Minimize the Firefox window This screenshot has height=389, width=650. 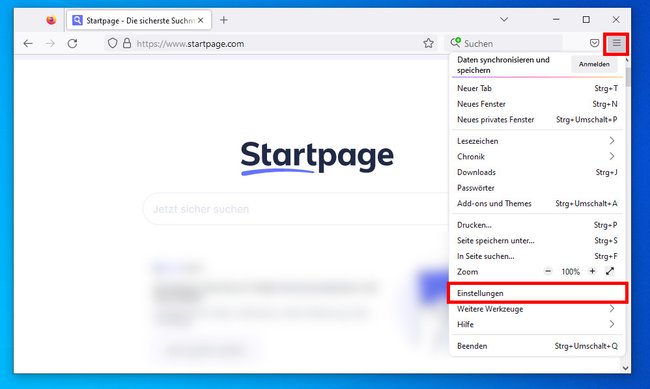tap(556, 19)
